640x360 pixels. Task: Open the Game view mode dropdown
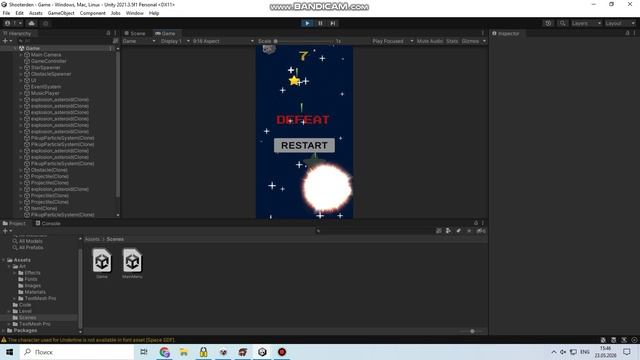(x=139, y=41)
